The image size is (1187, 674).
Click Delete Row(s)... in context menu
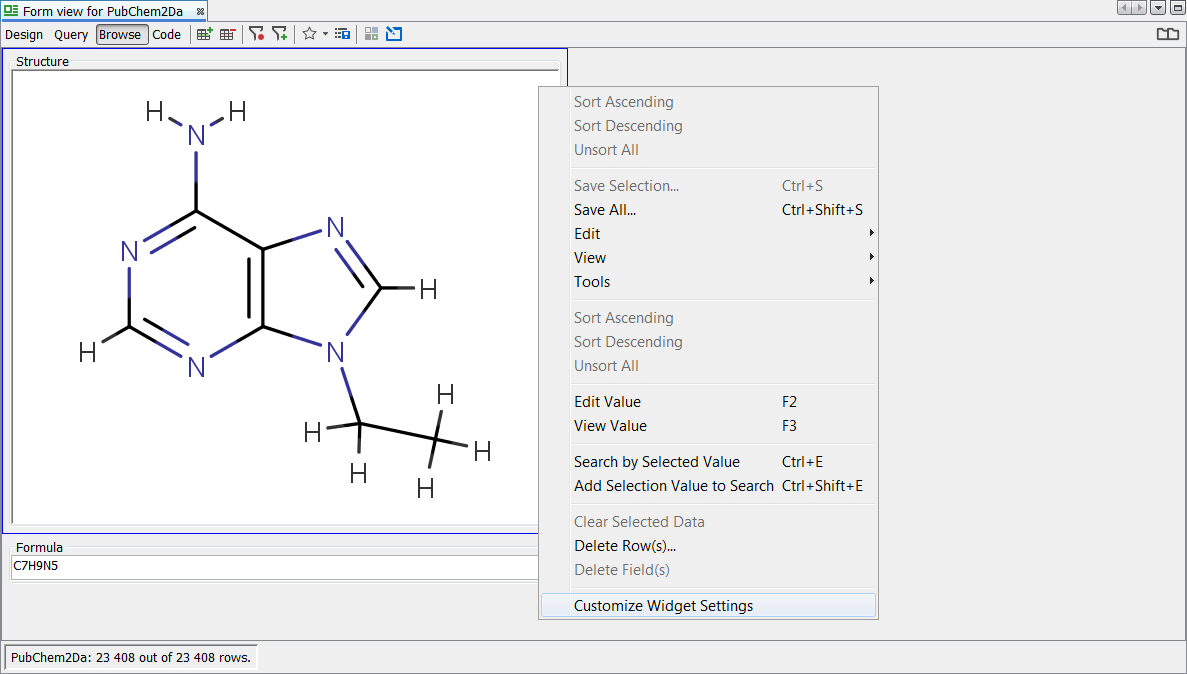(x=625, y=546)
